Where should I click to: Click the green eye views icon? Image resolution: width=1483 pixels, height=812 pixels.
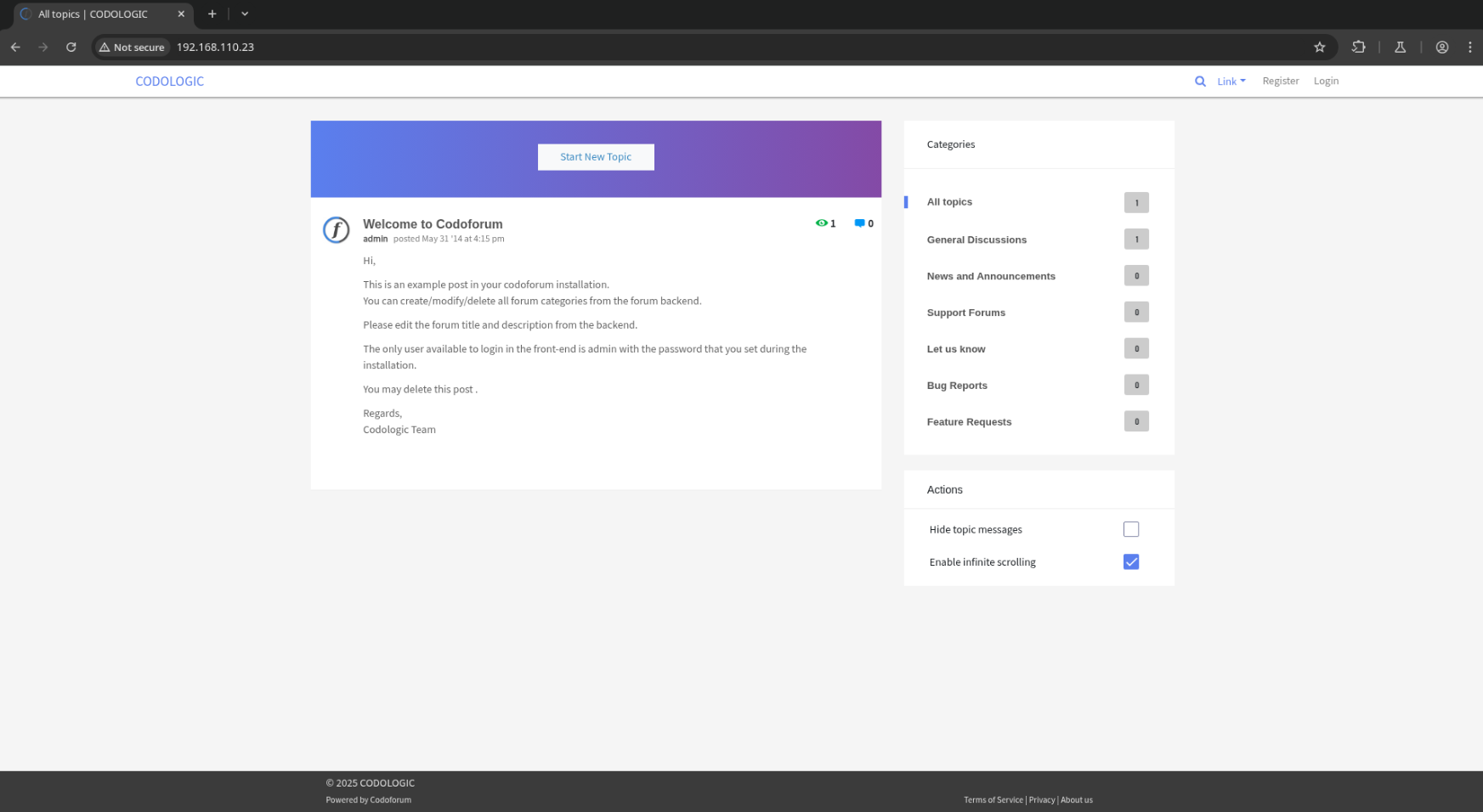(x=821, y=223)
